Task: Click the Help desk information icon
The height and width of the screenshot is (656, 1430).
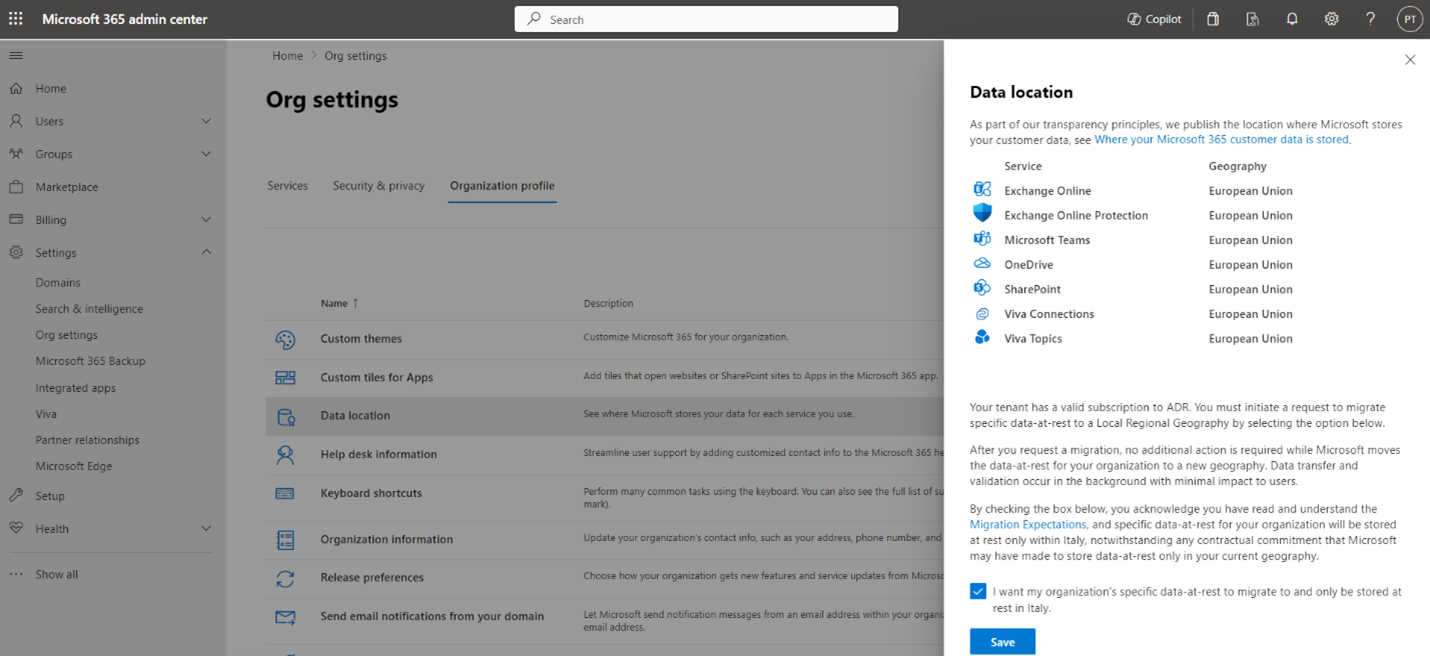Action: coord(285,455)
